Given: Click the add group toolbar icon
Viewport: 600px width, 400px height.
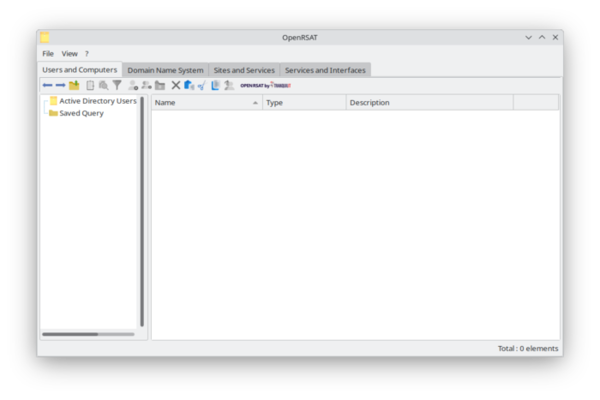Looking at the screenshot, I should pyautogui.click(x=147, y=86).
